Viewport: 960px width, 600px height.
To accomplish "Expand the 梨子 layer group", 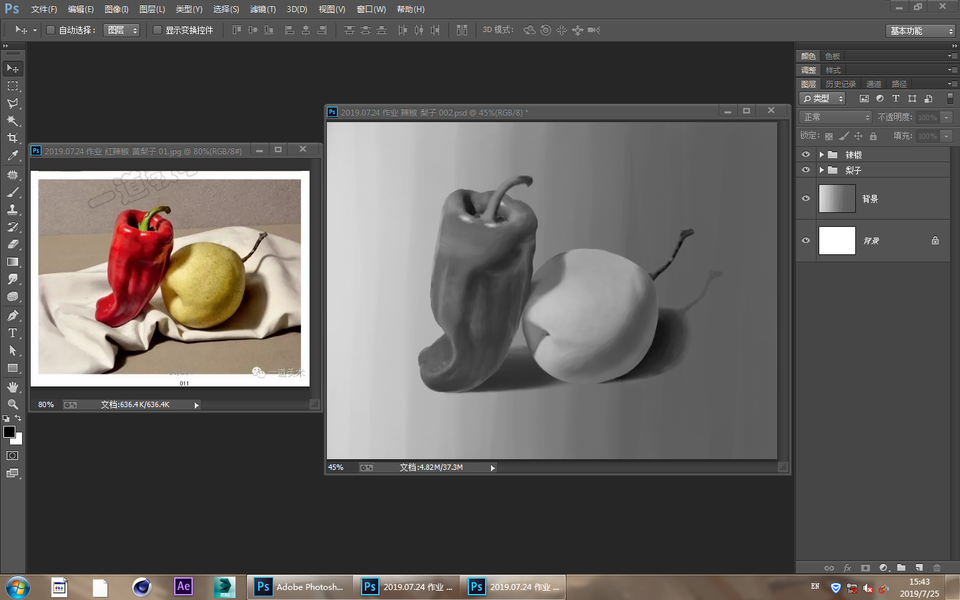I will (x=821, y=171).
